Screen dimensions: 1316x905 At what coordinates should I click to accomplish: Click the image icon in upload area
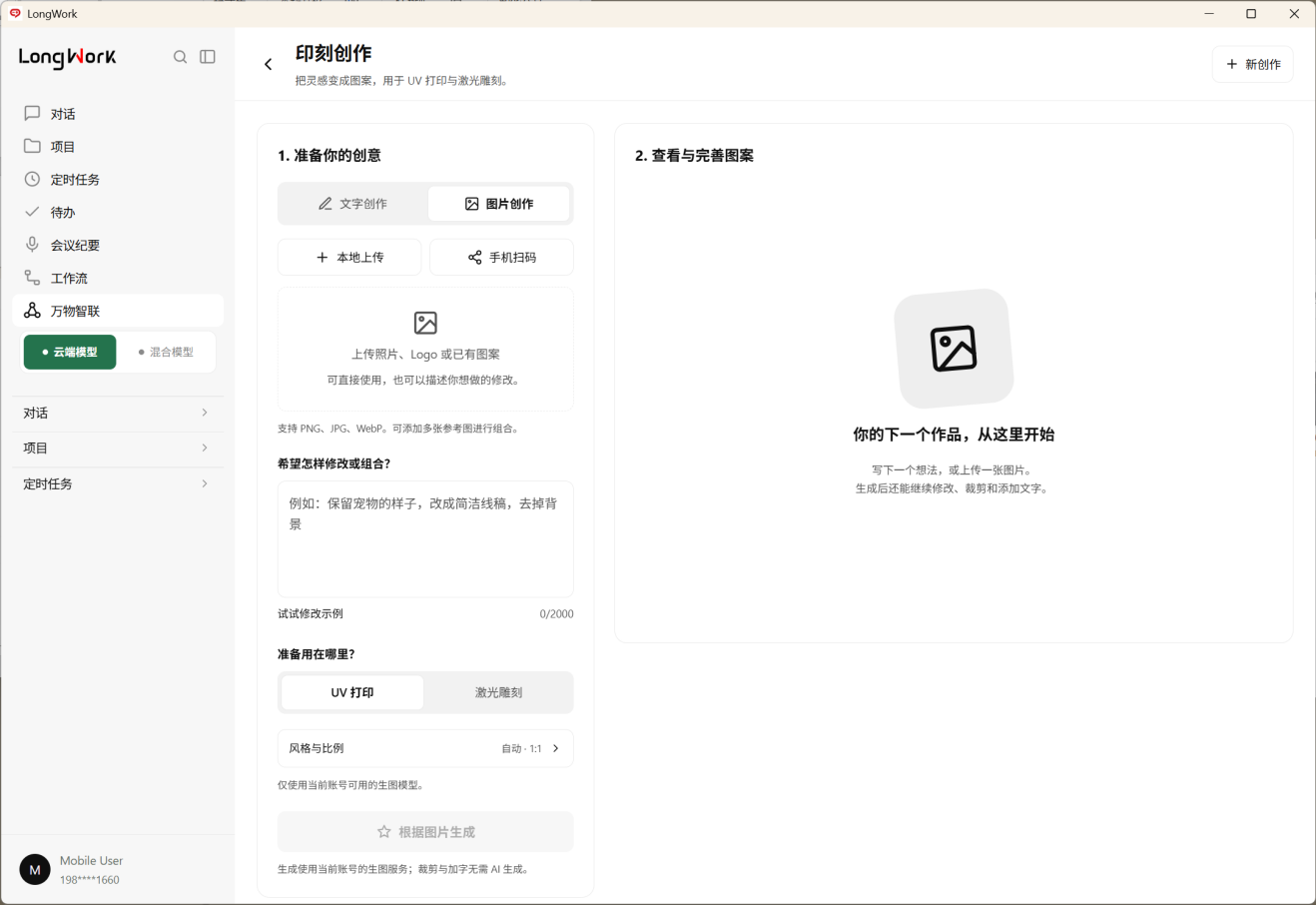click(425, 323)
